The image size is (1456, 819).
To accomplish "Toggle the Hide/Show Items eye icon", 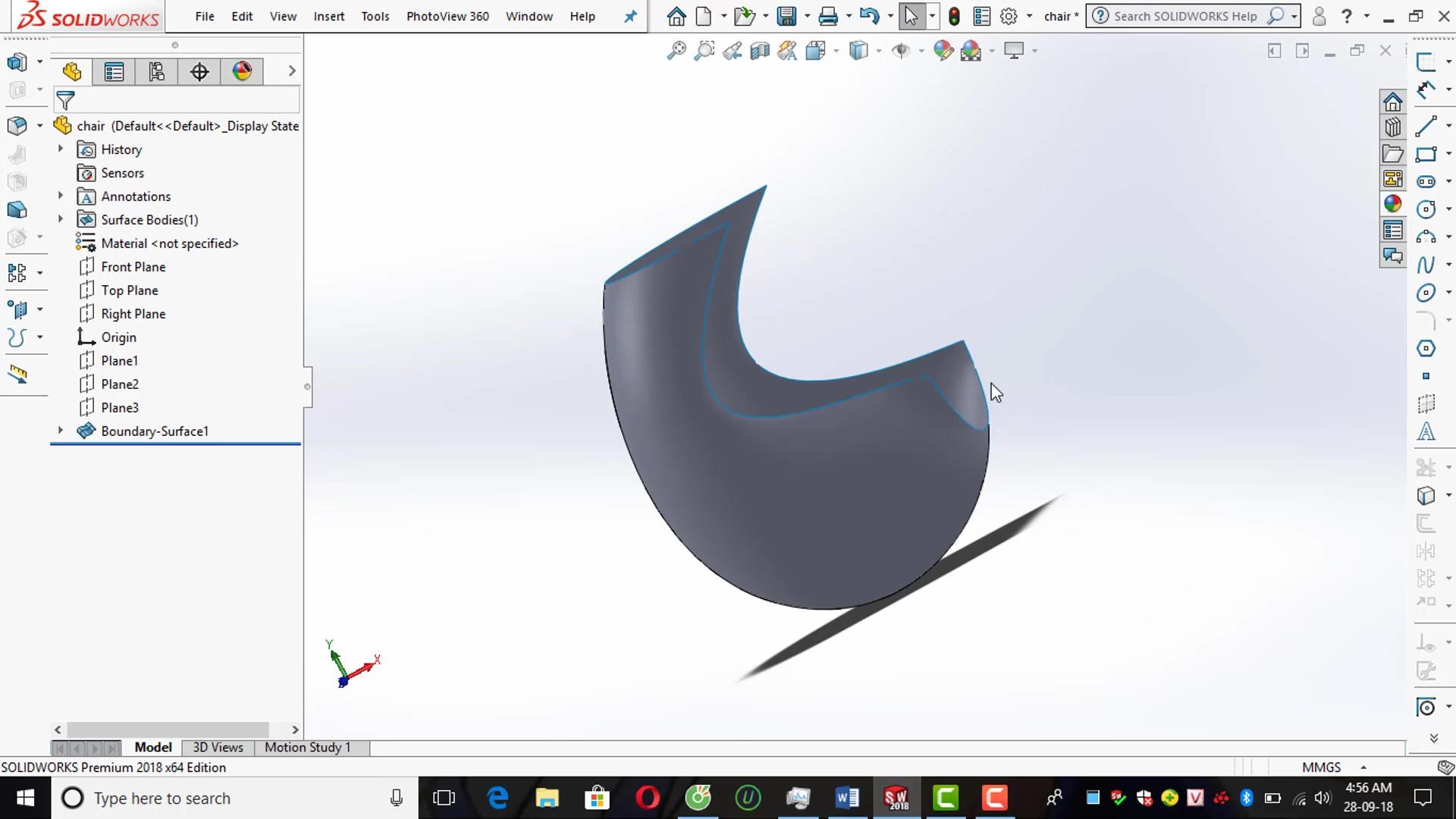I will (x=901, y=51).
